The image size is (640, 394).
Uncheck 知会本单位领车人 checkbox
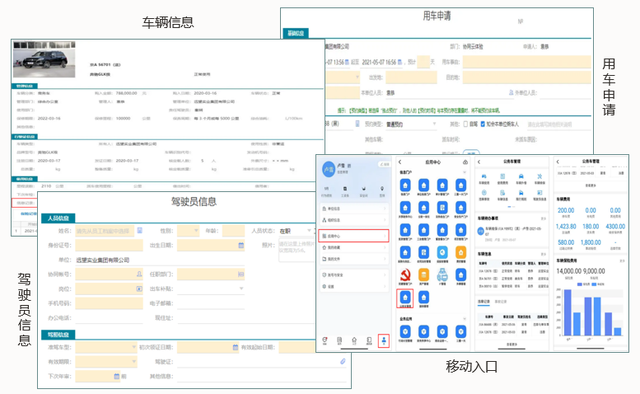(x=483, y=124)
